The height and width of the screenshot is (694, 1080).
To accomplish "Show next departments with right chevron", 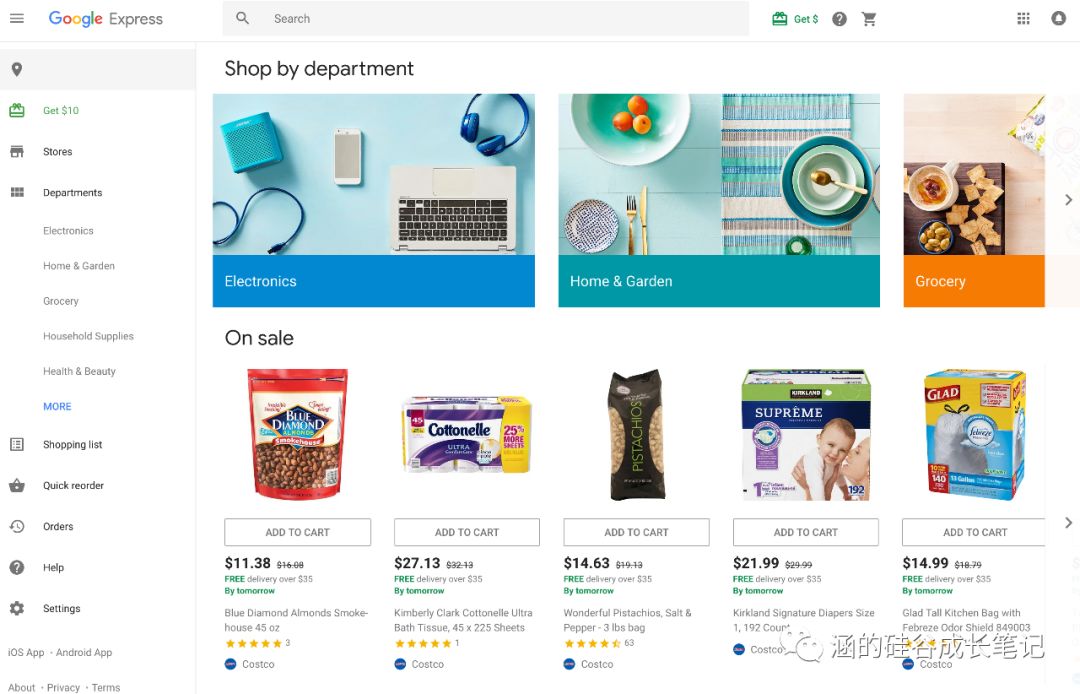I will pyautogui.click(x=1068, y=200).
